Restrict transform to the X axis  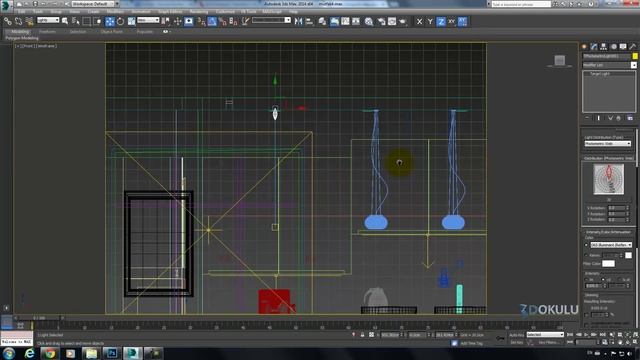419,21
